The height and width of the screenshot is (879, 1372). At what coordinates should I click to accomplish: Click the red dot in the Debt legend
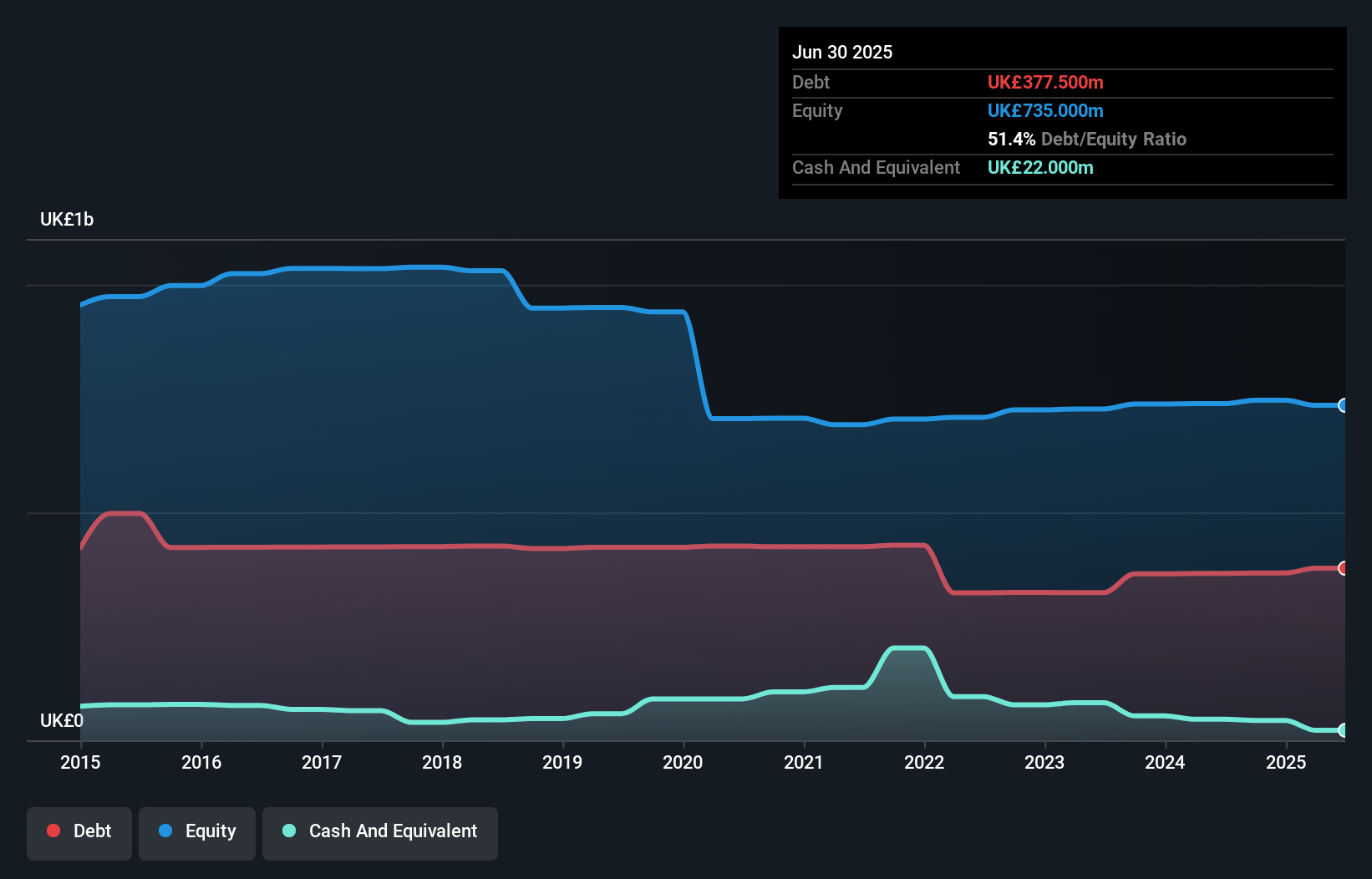(x=53, y=831)
